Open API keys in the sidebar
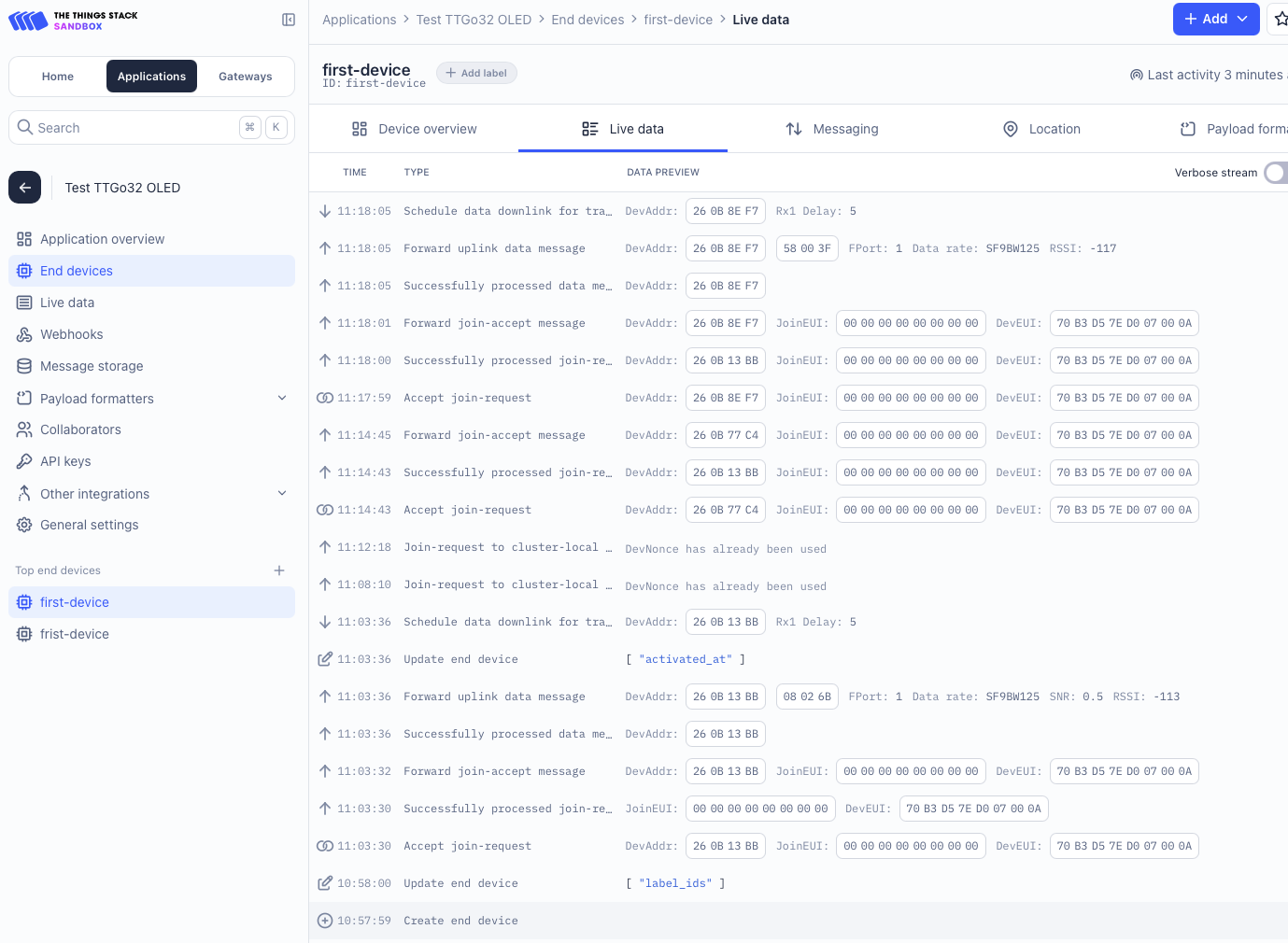This screenshot has width=1288, height=943. pos(65,461)
